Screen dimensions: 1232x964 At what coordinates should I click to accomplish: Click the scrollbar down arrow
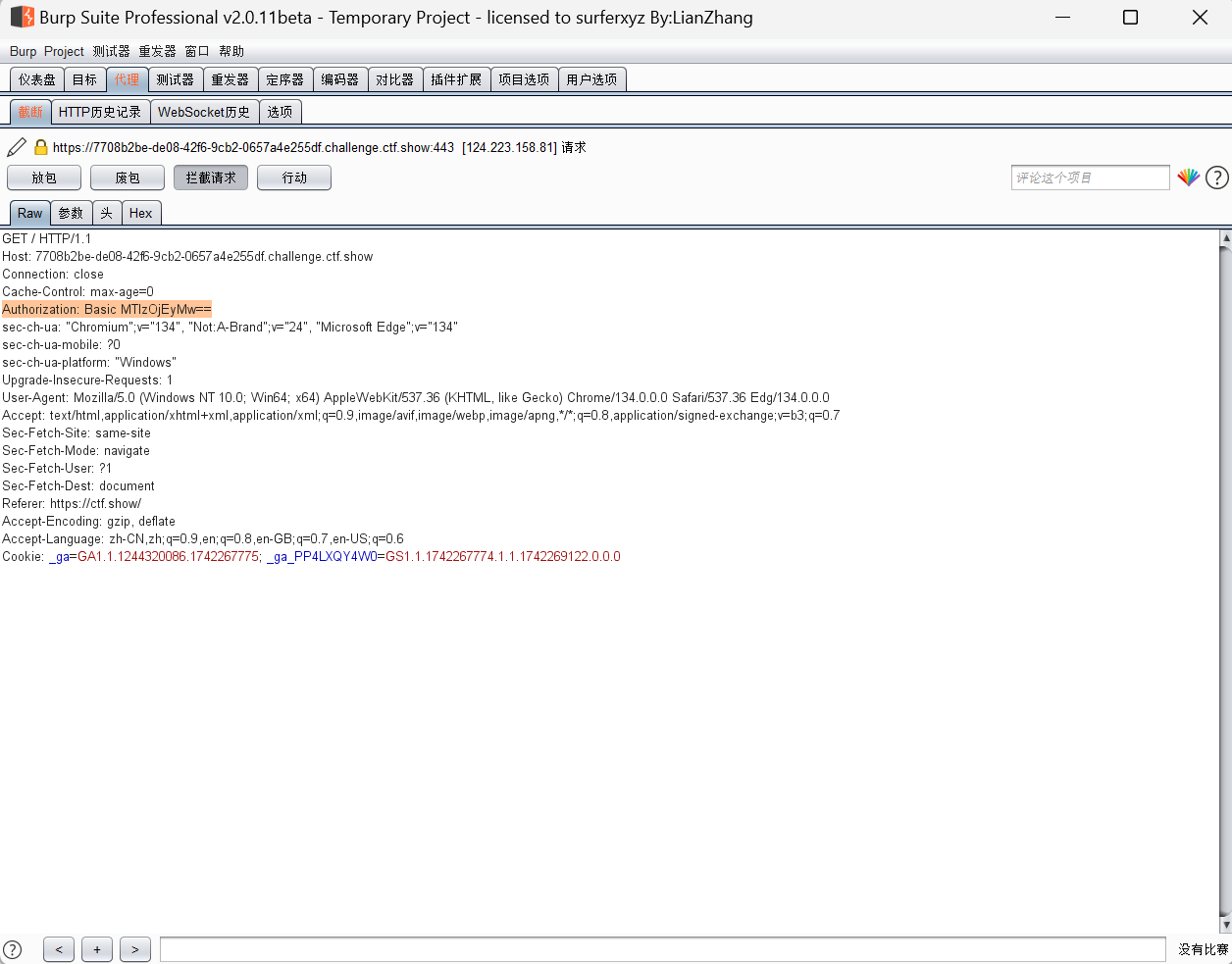pyautogui.click(x=1225, y=925)
